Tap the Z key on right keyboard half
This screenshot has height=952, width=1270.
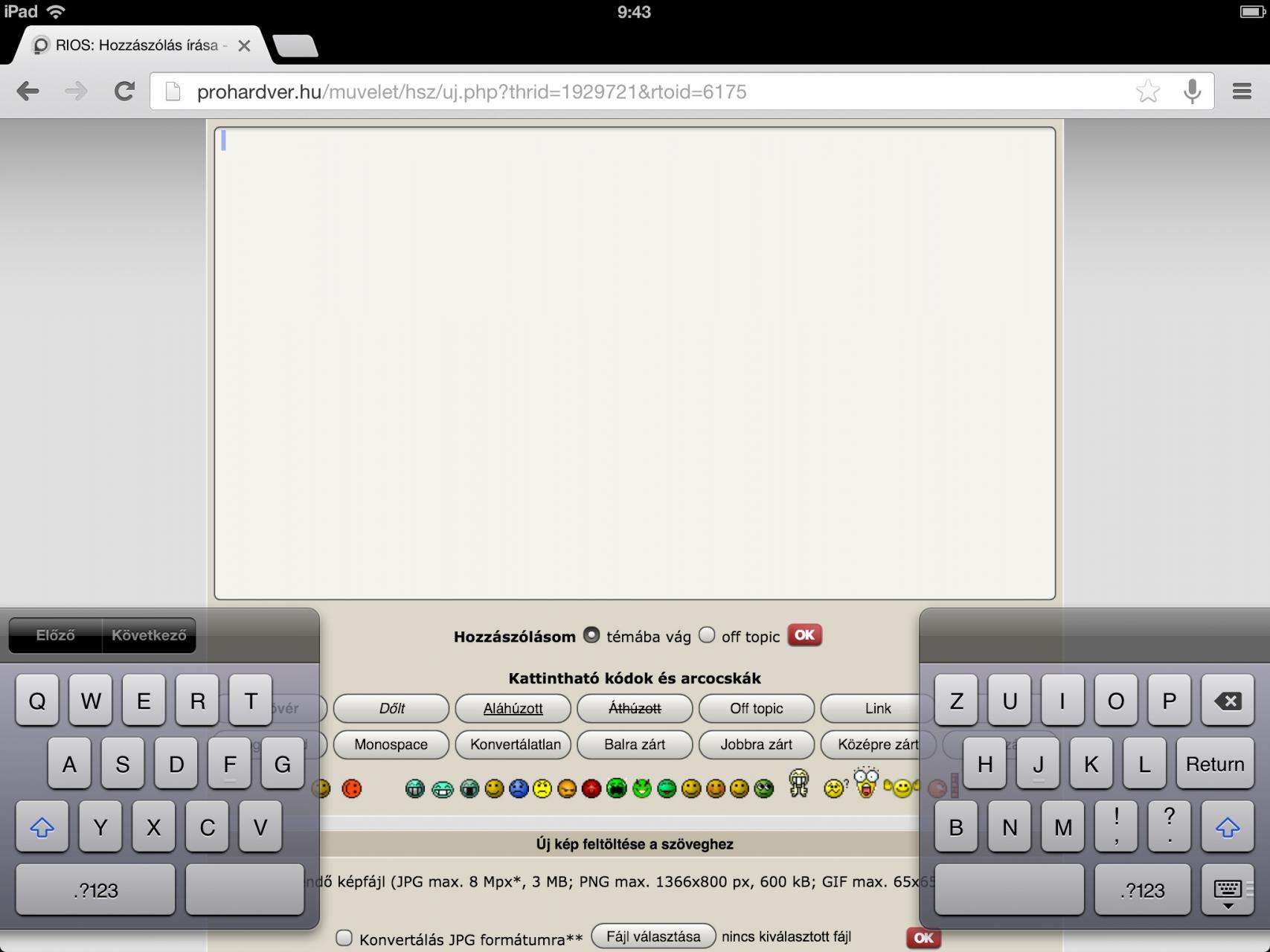coord(956,701)
